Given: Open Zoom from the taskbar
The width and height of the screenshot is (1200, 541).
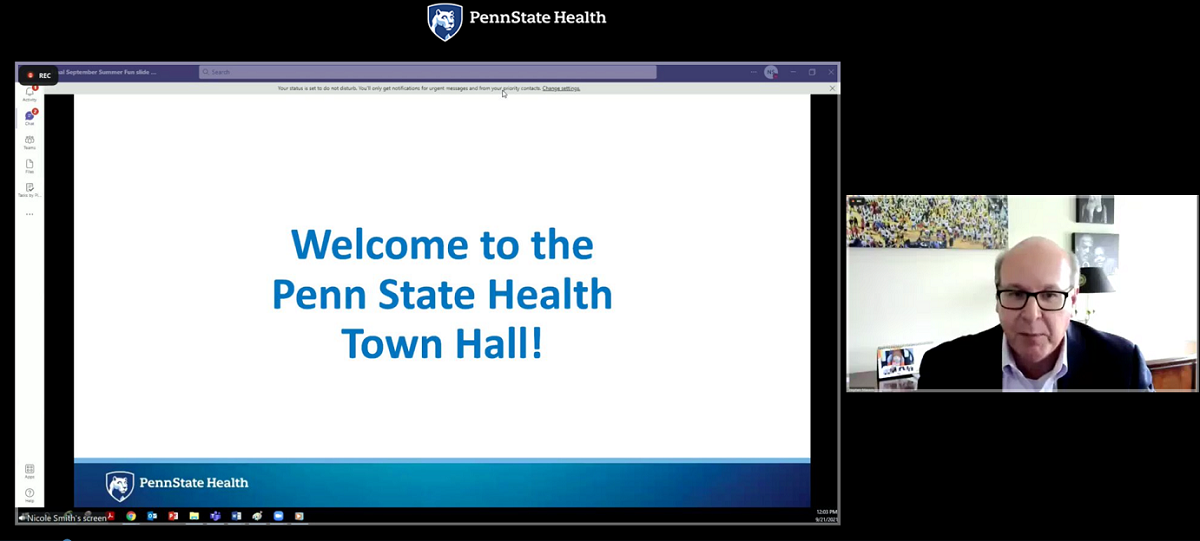Looking at the screenshot, I should [x=278, y=516].
